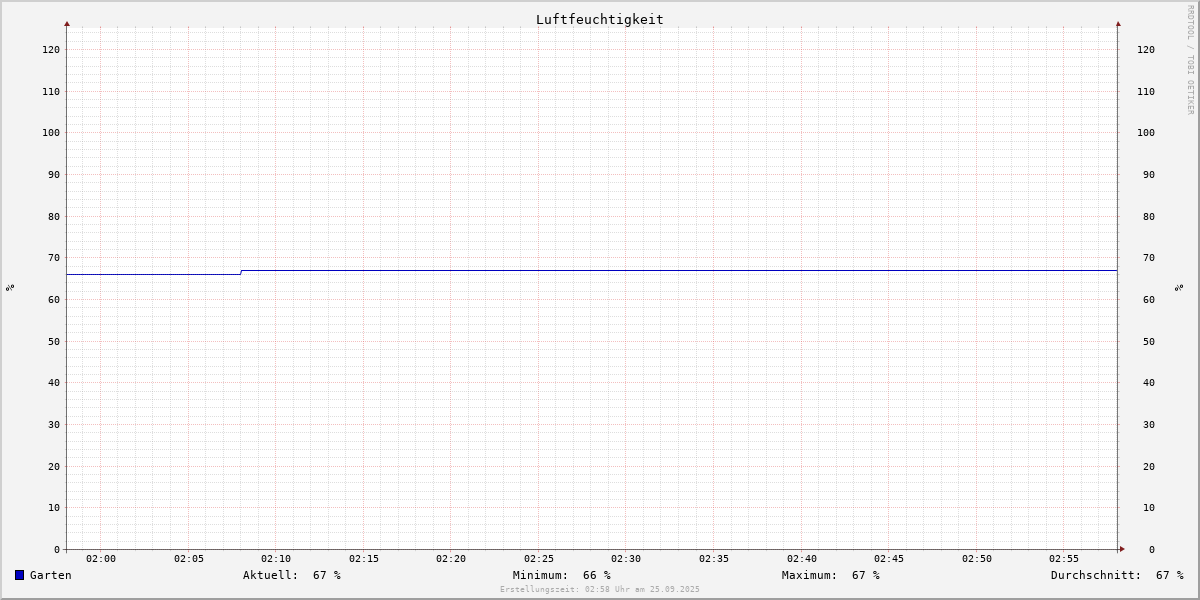Click the 02:40 time axis label
Image resolution: width=1200 pixels, height=600 pixels.
pyautogui.click(x=802, y=558)
